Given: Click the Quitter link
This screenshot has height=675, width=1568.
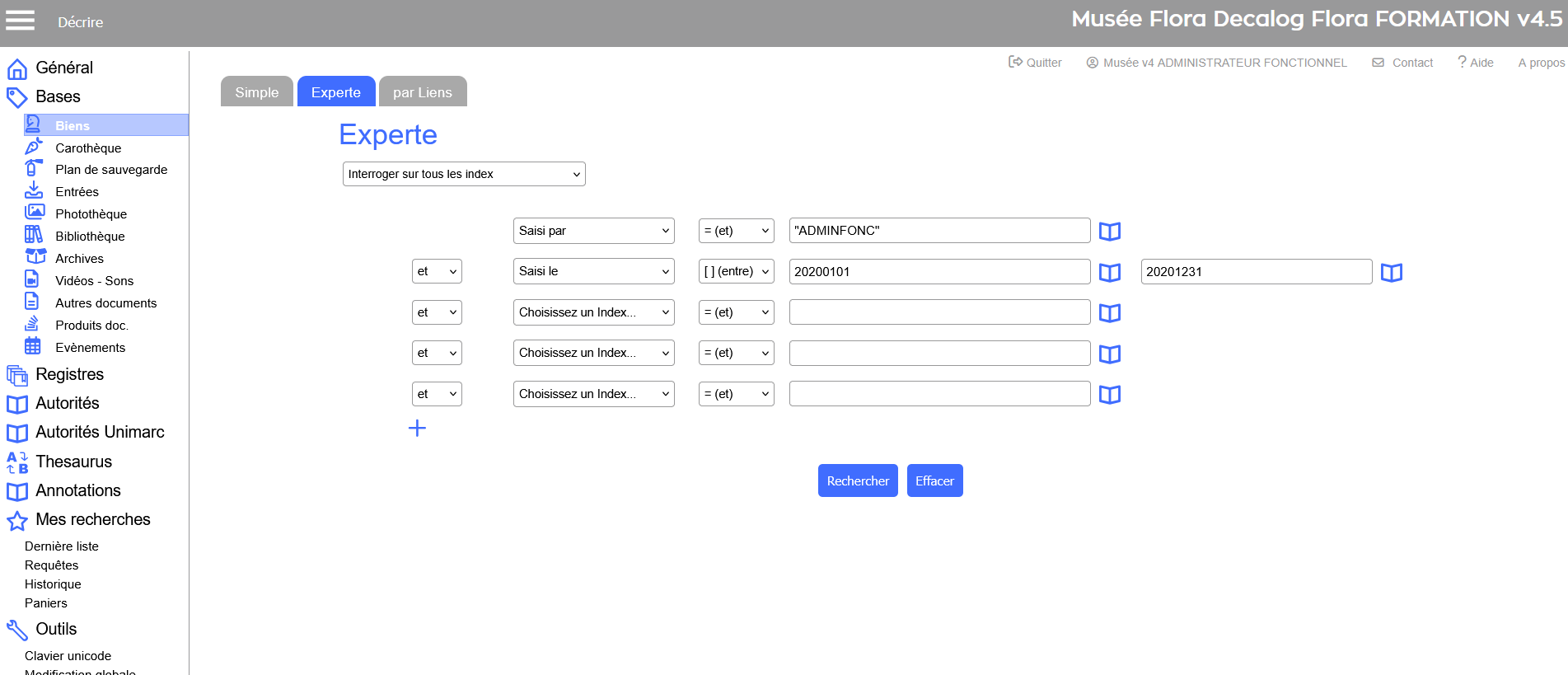Looking at the screenshot, I should point(1035,63).
